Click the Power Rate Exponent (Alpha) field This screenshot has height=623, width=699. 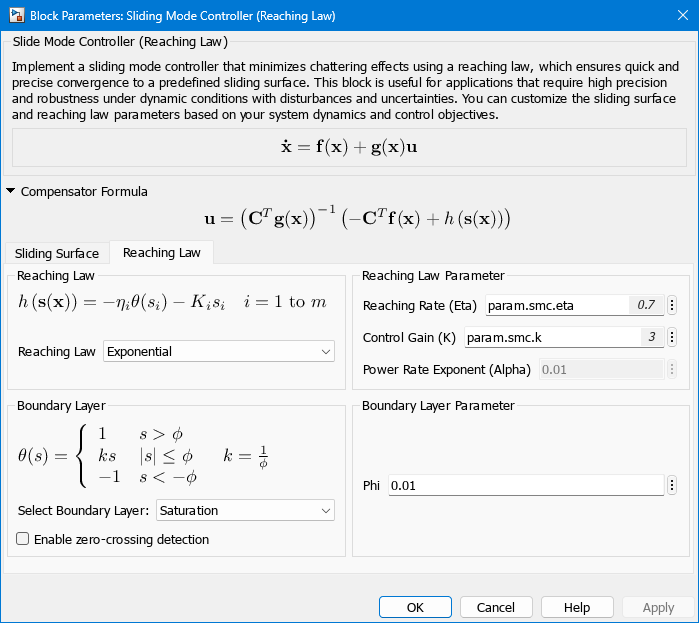[600, 370]
